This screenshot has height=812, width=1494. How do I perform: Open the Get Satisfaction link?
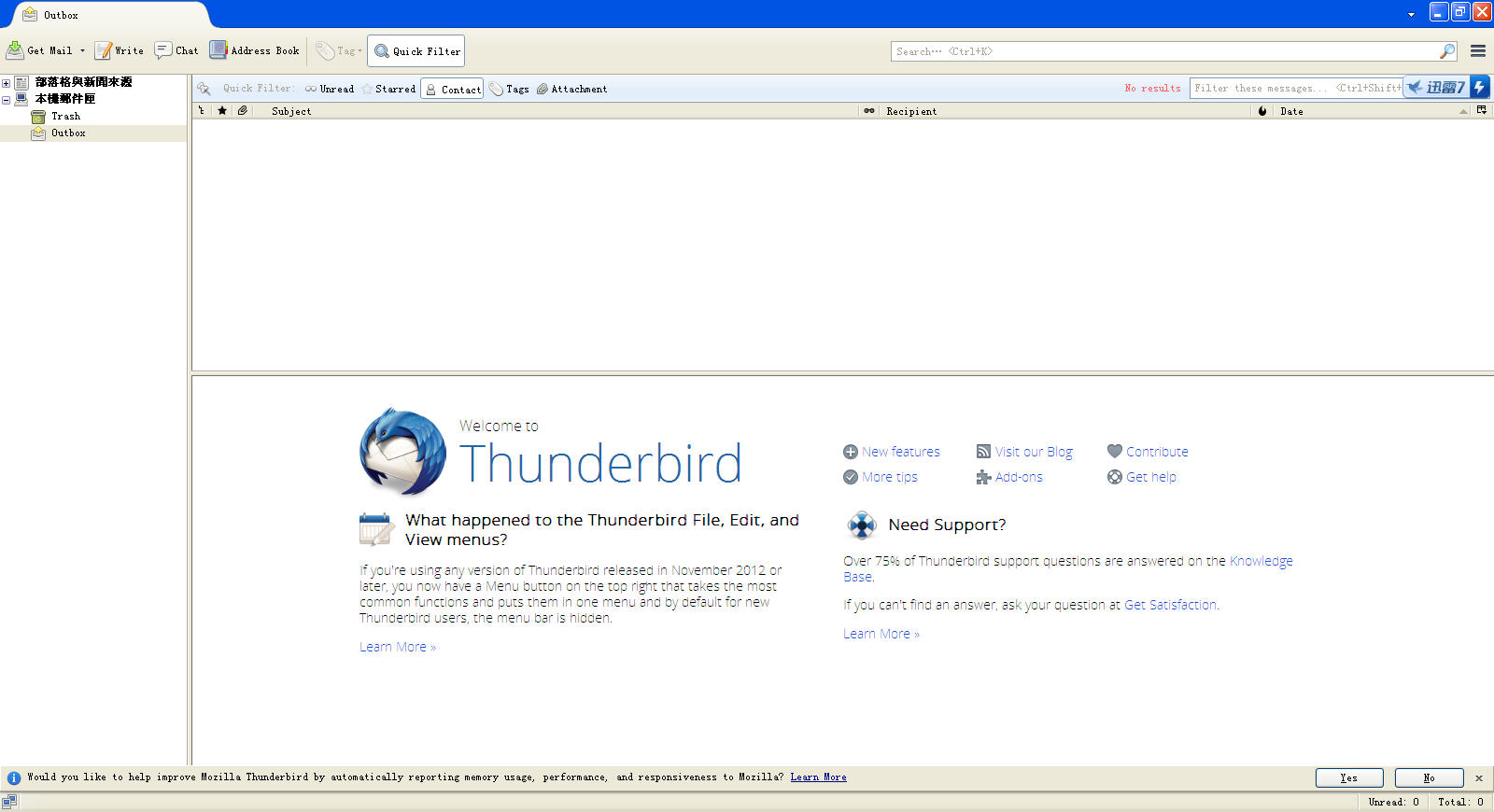[x=1170, y=605]
